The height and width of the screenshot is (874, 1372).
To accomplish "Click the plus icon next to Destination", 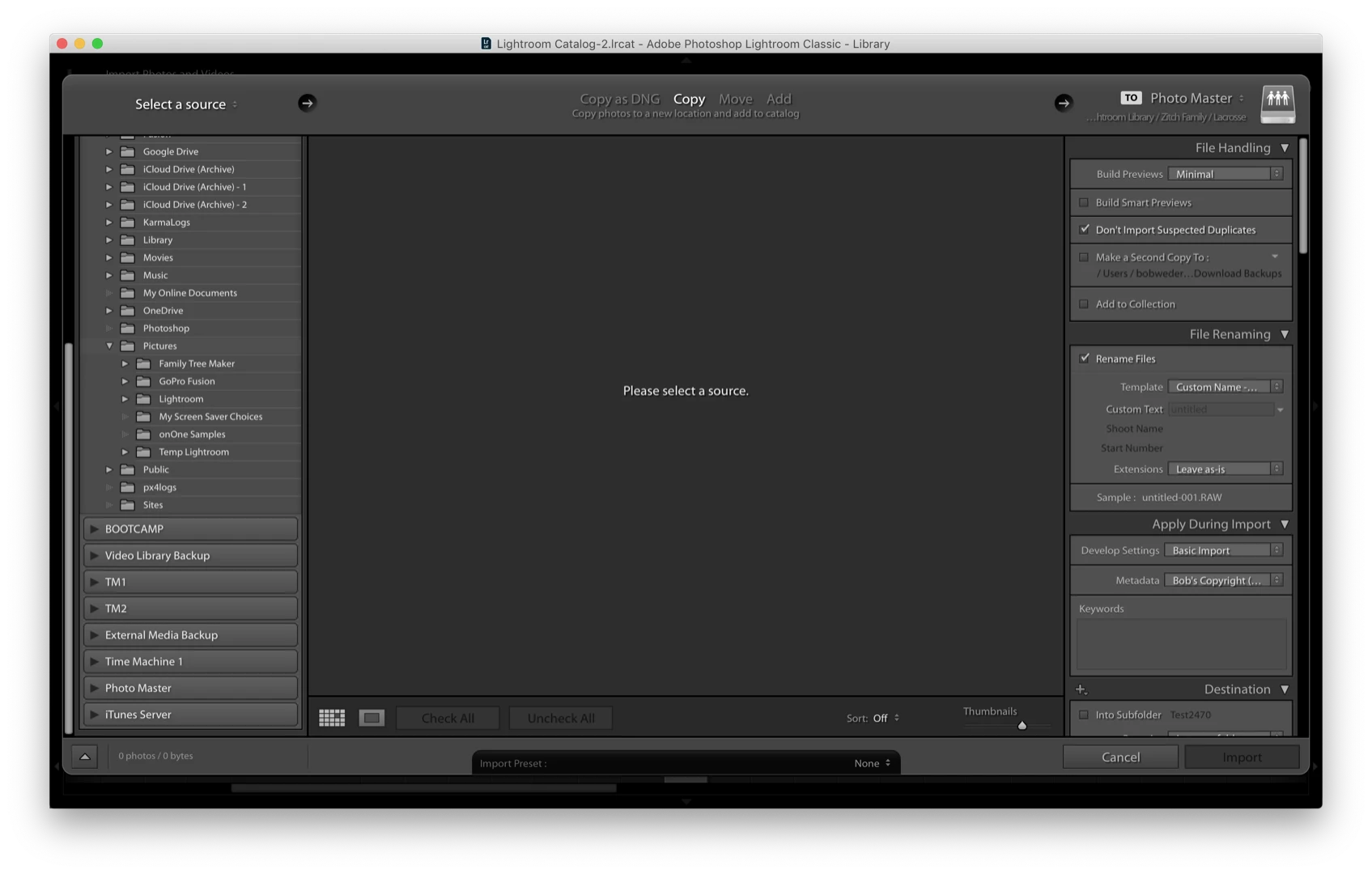I will [x=1081, y=689].
